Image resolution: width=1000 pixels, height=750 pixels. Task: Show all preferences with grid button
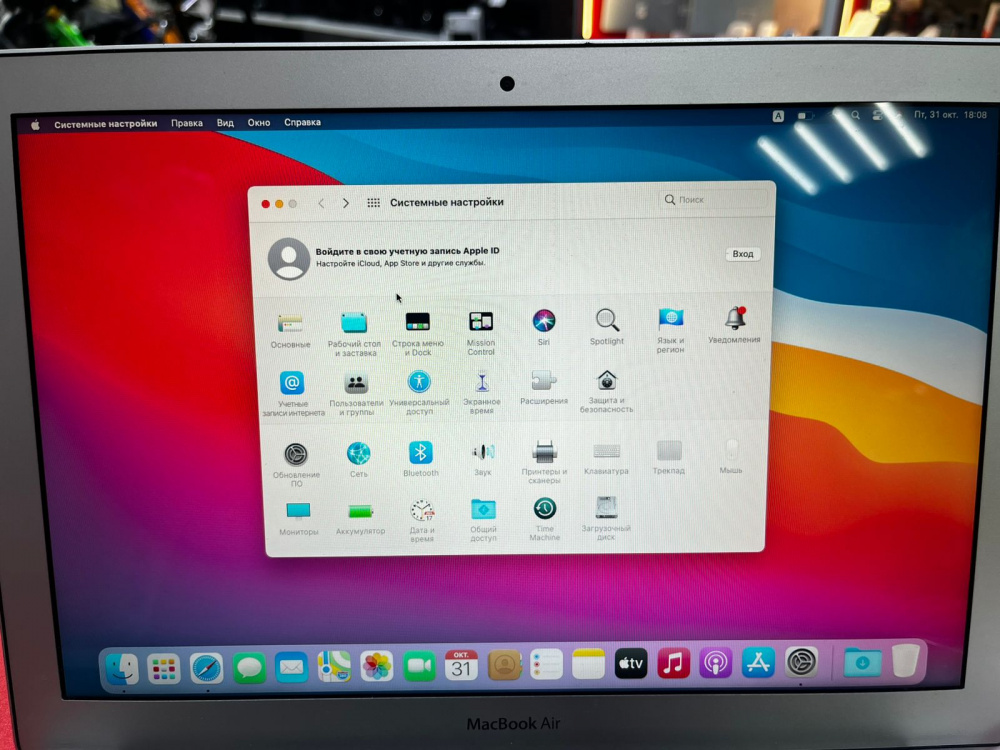pyautogui.click(x=373, y=203)
